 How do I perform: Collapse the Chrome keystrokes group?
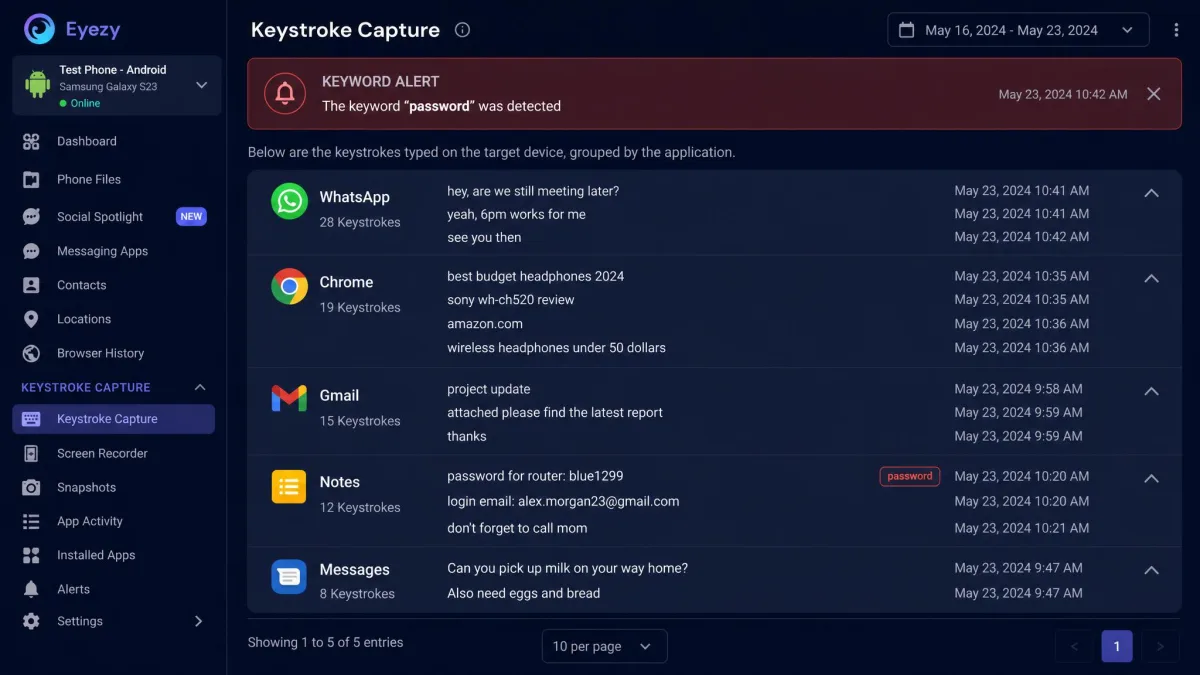(x=1151, y=278)
